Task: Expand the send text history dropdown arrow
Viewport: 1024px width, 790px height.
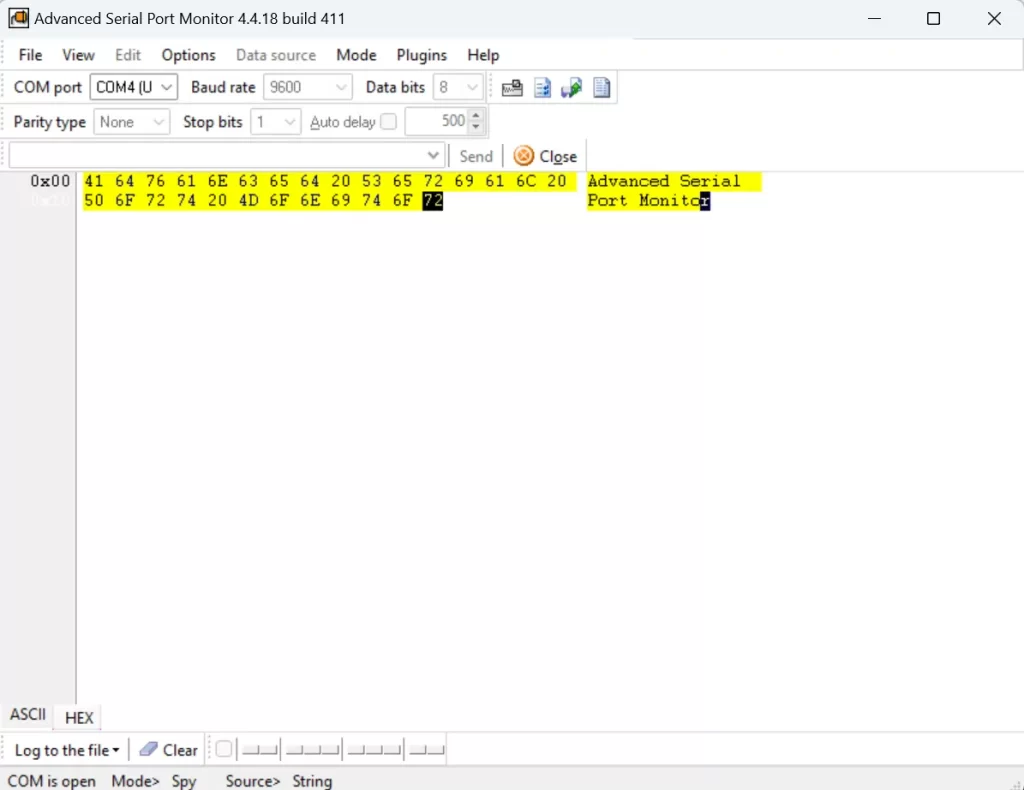Action: point(433,155)
